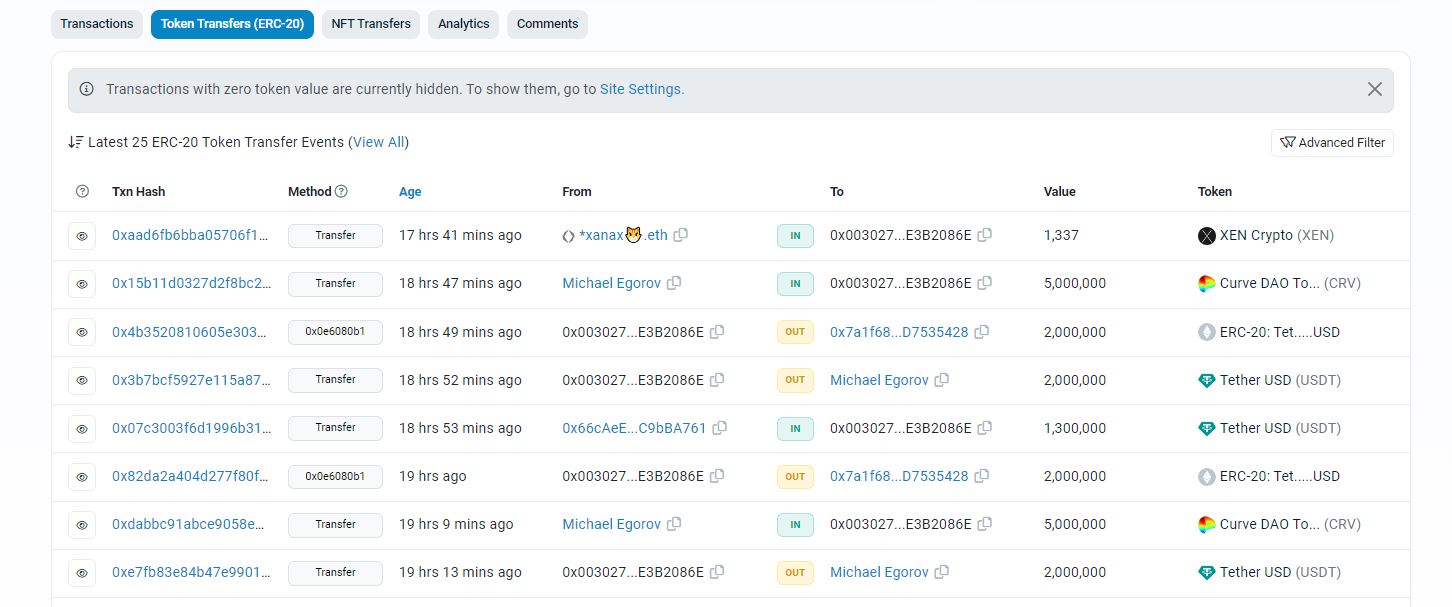Open the Site Settings link
This screenshot has height=607, width=1452.
pyautogui.click(x=641, y=89)
